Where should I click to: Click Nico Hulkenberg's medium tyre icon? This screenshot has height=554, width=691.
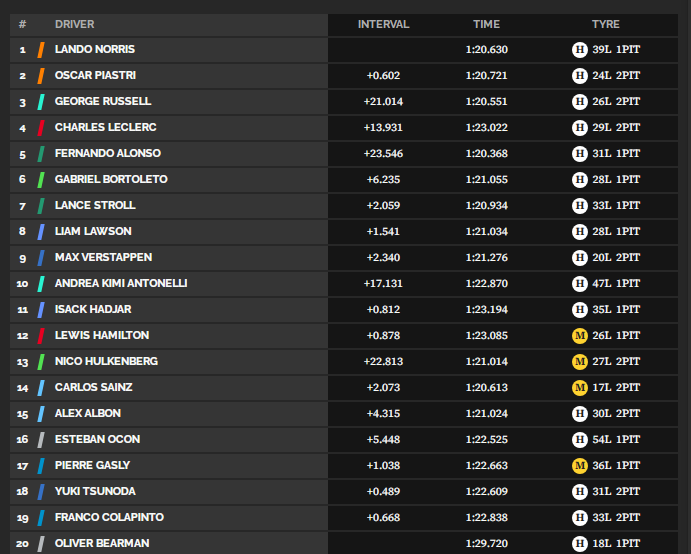coord(579,361)
